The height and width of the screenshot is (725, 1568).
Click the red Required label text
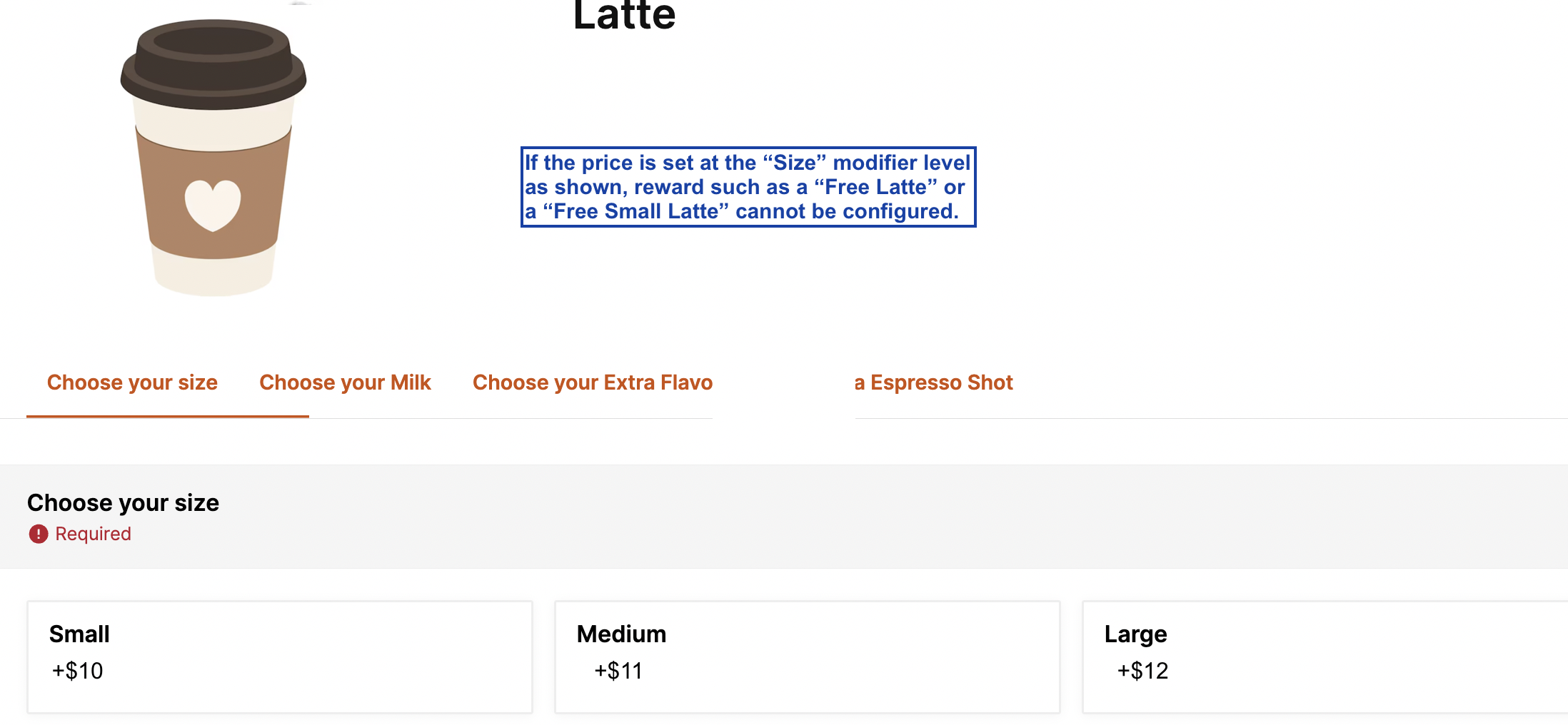pos(93,534)
